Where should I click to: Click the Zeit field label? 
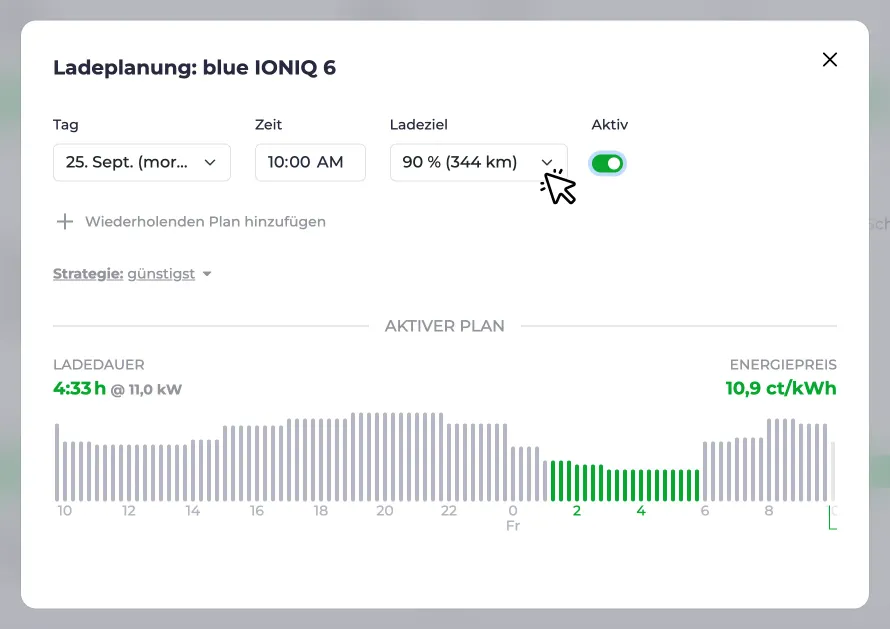(268, 124)
